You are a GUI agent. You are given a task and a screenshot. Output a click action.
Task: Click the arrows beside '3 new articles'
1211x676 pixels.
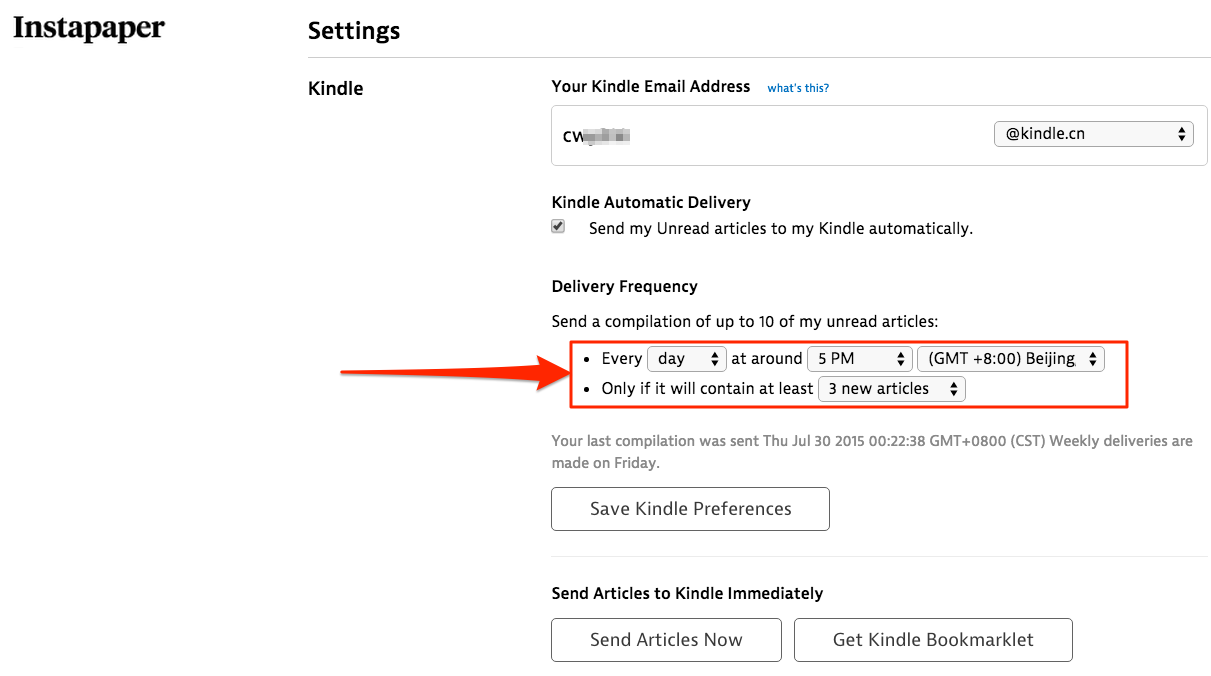tap(952, 389)
